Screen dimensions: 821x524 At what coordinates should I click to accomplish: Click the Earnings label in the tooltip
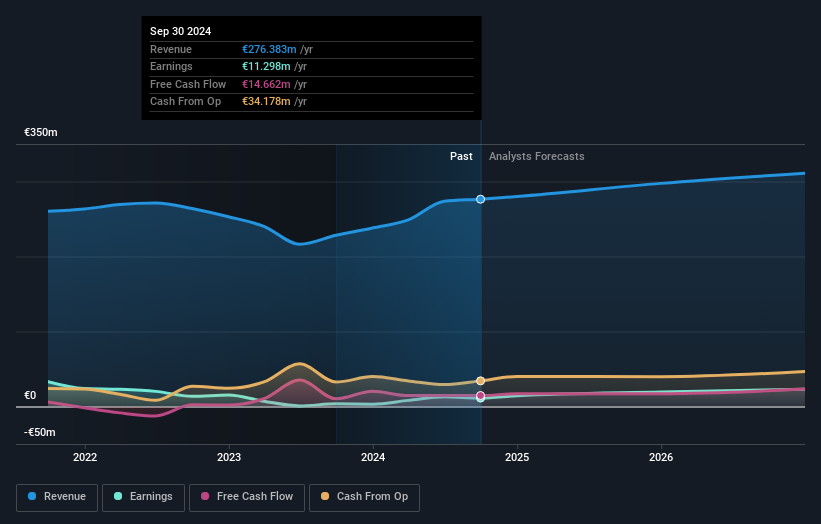171,66
